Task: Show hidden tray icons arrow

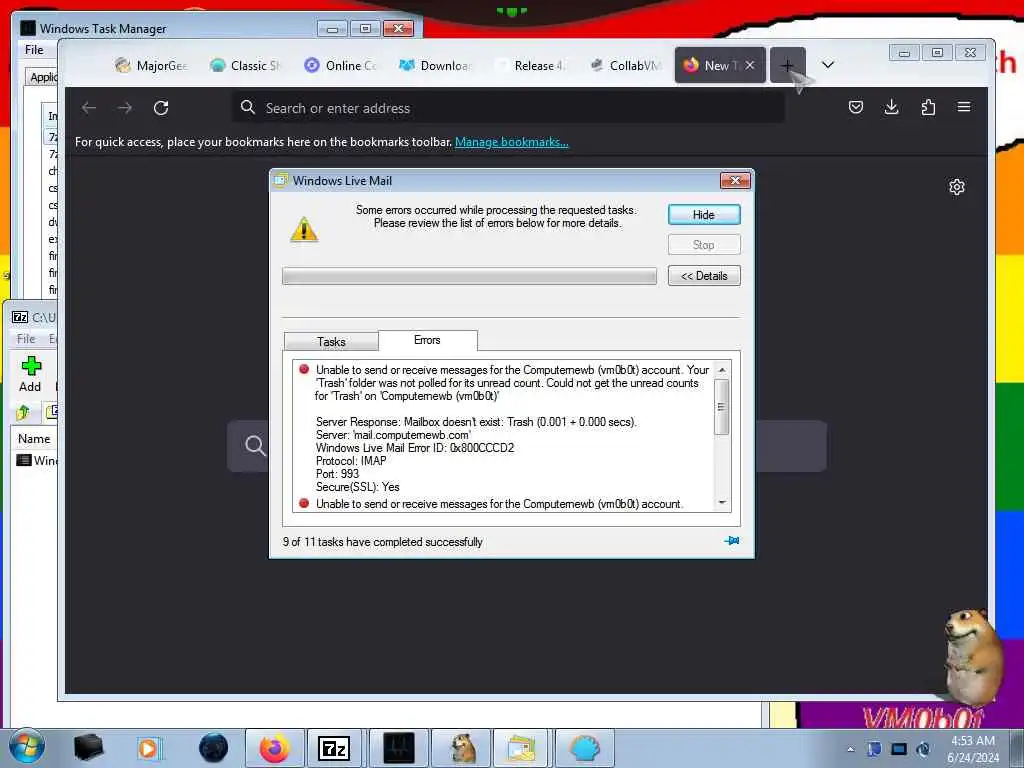Action: click(x=850, y=749)
